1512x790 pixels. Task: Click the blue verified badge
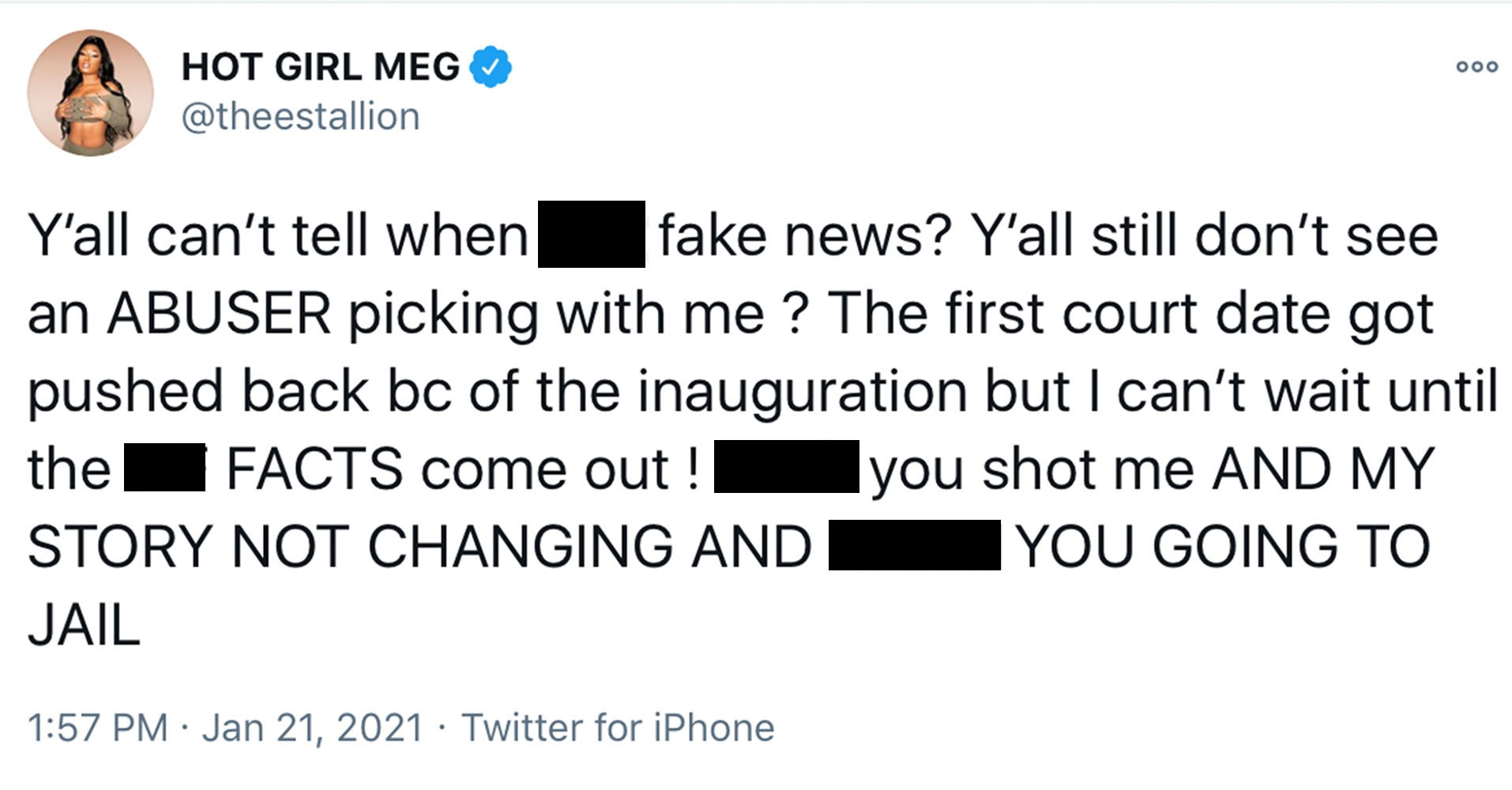tap(491, 67)
